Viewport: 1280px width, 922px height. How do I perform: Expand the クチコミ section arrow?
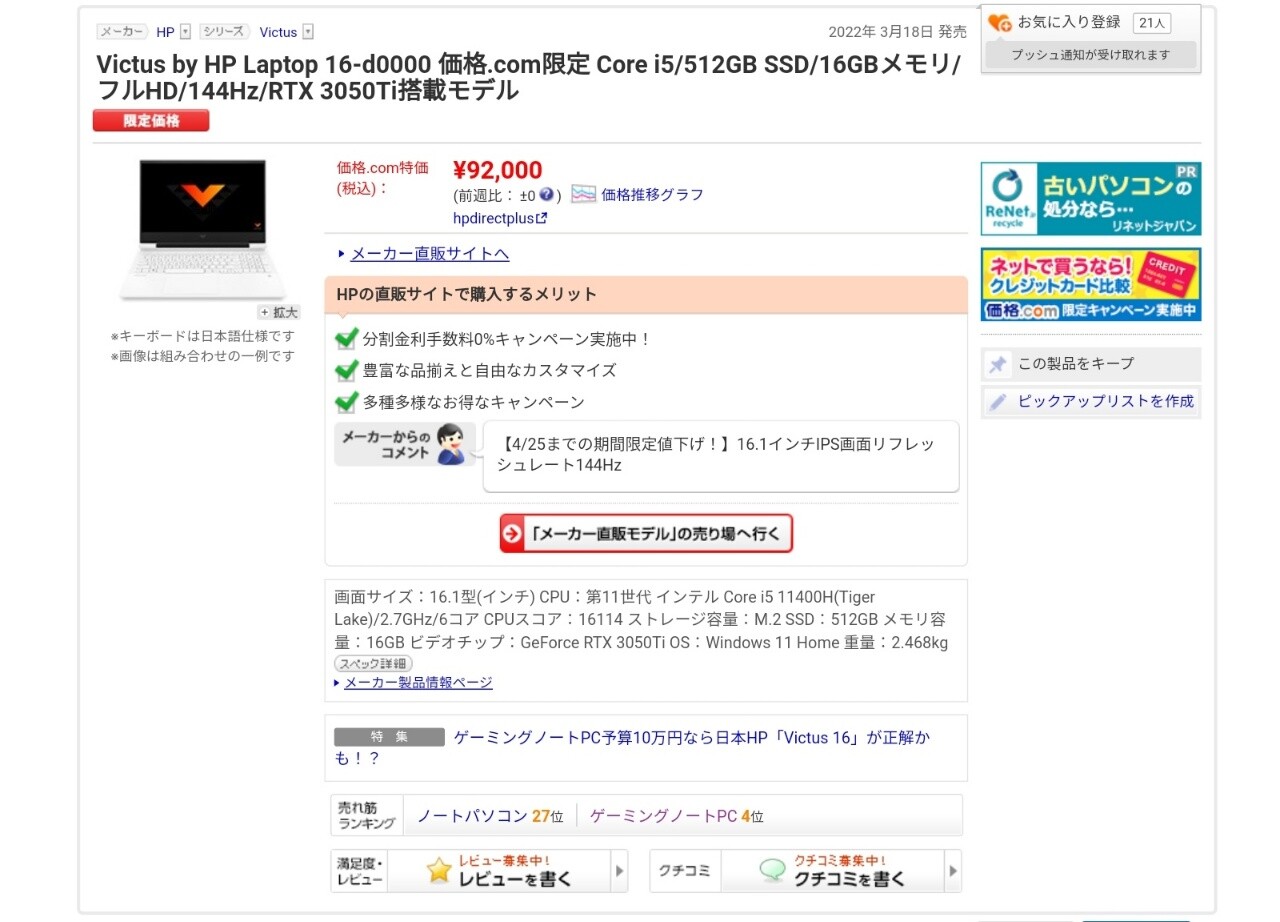(x=953, y=871)
